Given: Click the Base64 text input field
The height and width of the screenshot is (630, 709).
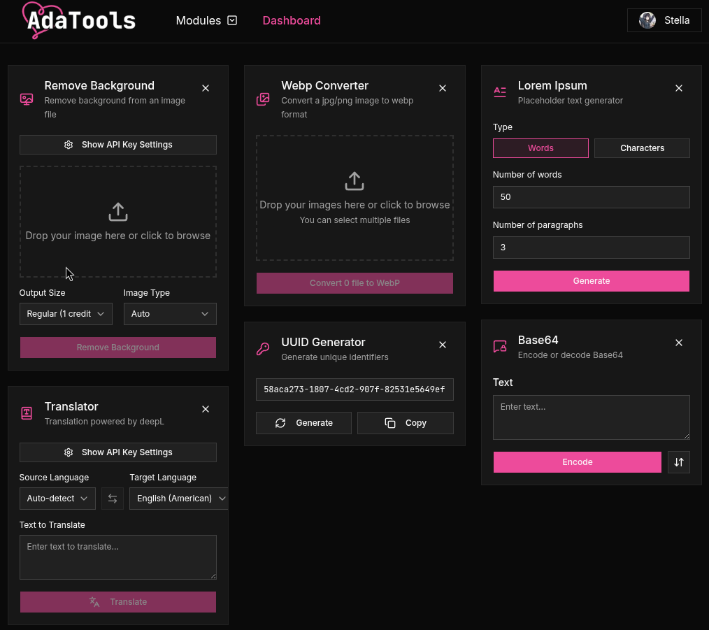Looking at the screenshot, I should point(591,417).
